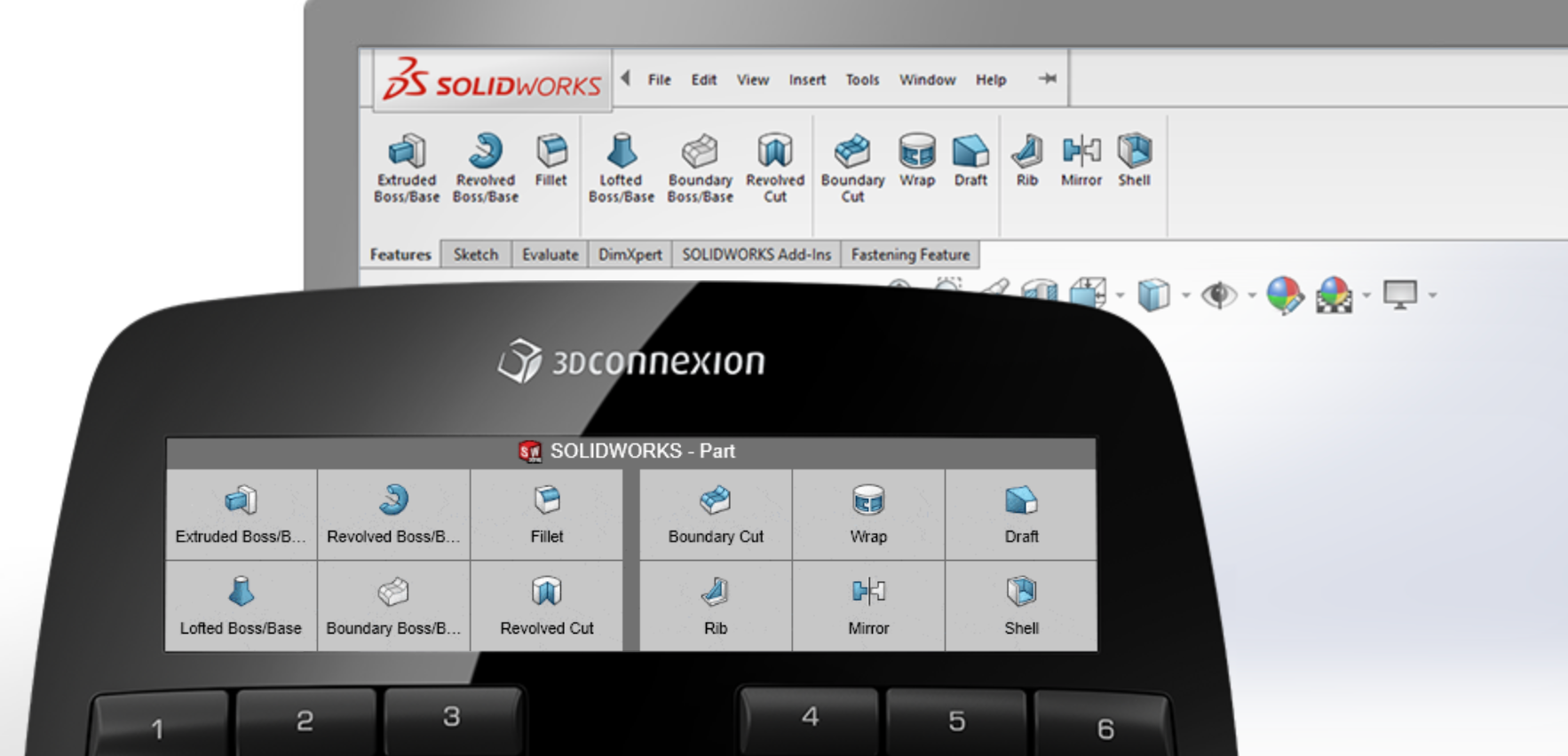The image size is (1568, 756).
Task: Activate Revolved Cut in the SolidWorks ribbon
Action: (x=775, y=169)
